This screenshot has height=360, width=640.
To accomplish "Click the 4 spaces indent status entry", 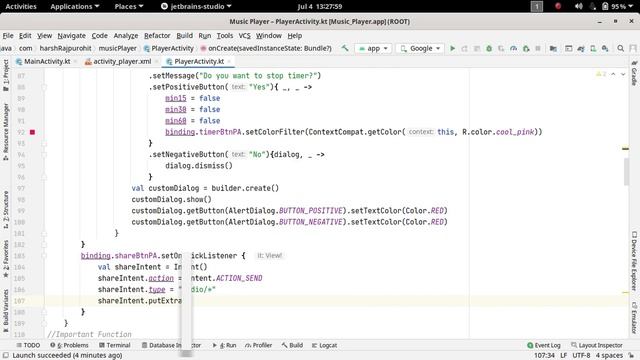I will pyautogui.click(x=609, y=356).
